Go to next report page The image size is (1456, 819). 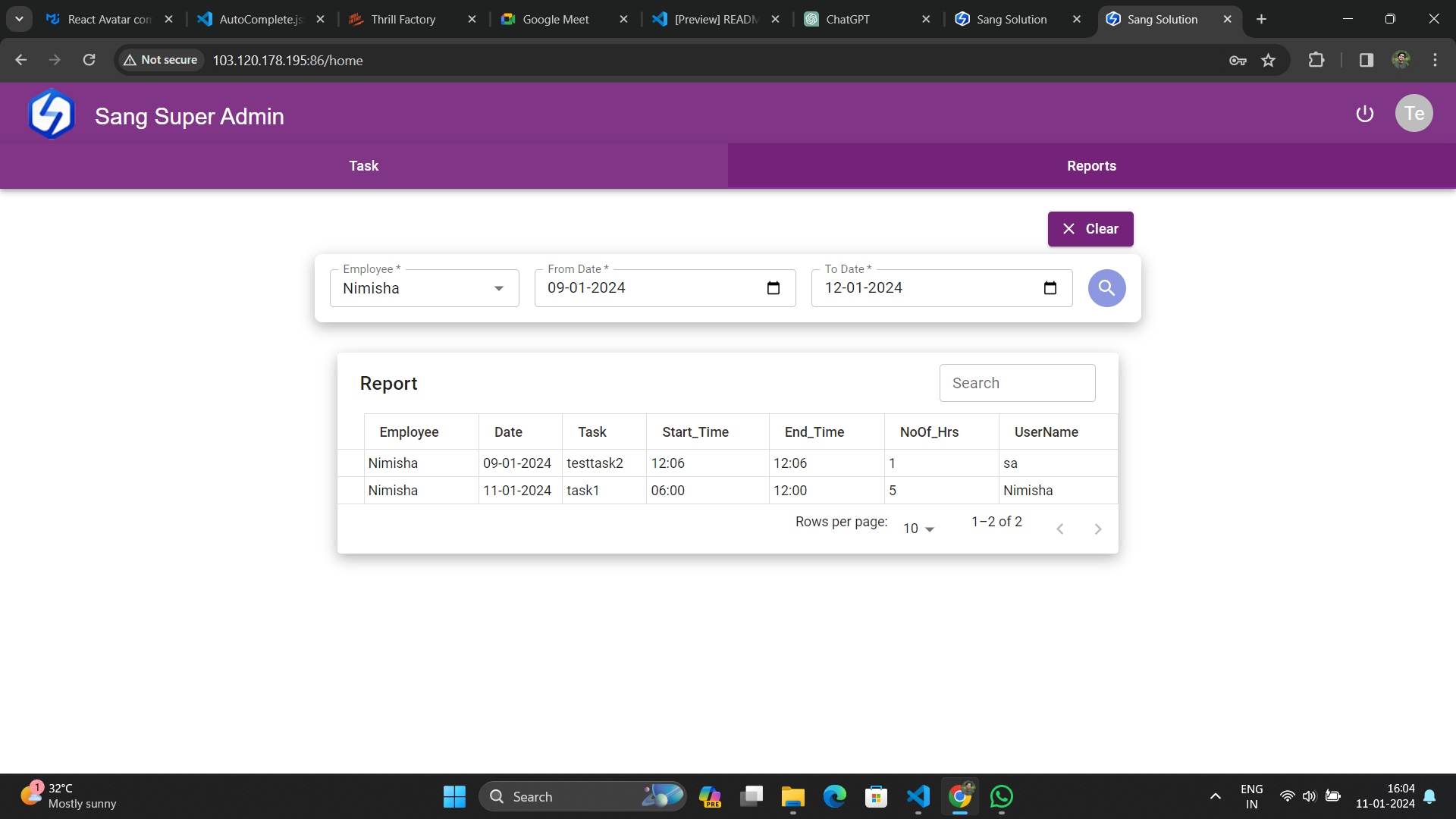[x=1097, y=529]
